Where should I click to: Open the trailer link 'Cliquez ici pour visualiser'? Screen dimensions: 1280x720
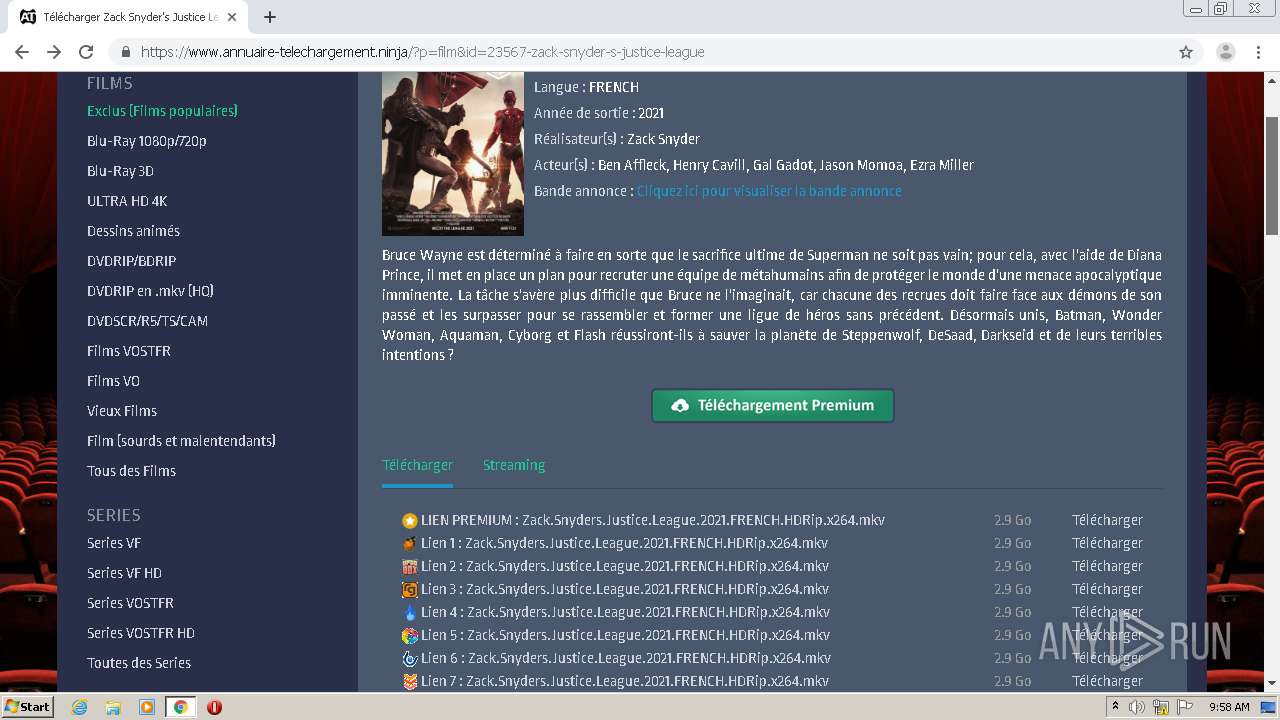tap(769, 191)
